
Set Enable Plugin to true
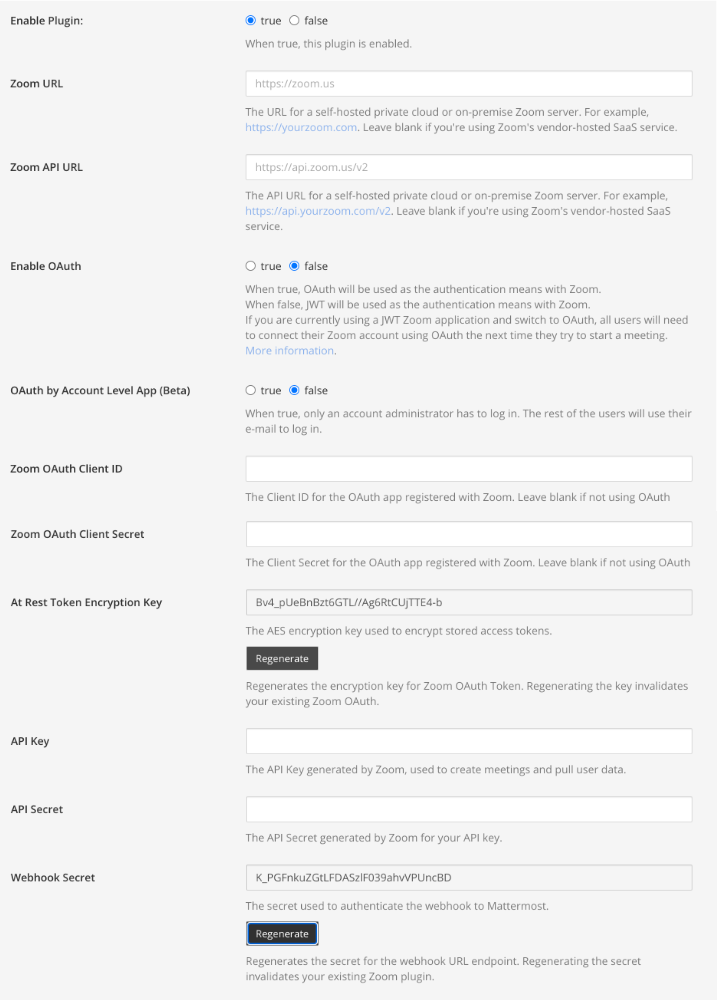coord(251,20)
